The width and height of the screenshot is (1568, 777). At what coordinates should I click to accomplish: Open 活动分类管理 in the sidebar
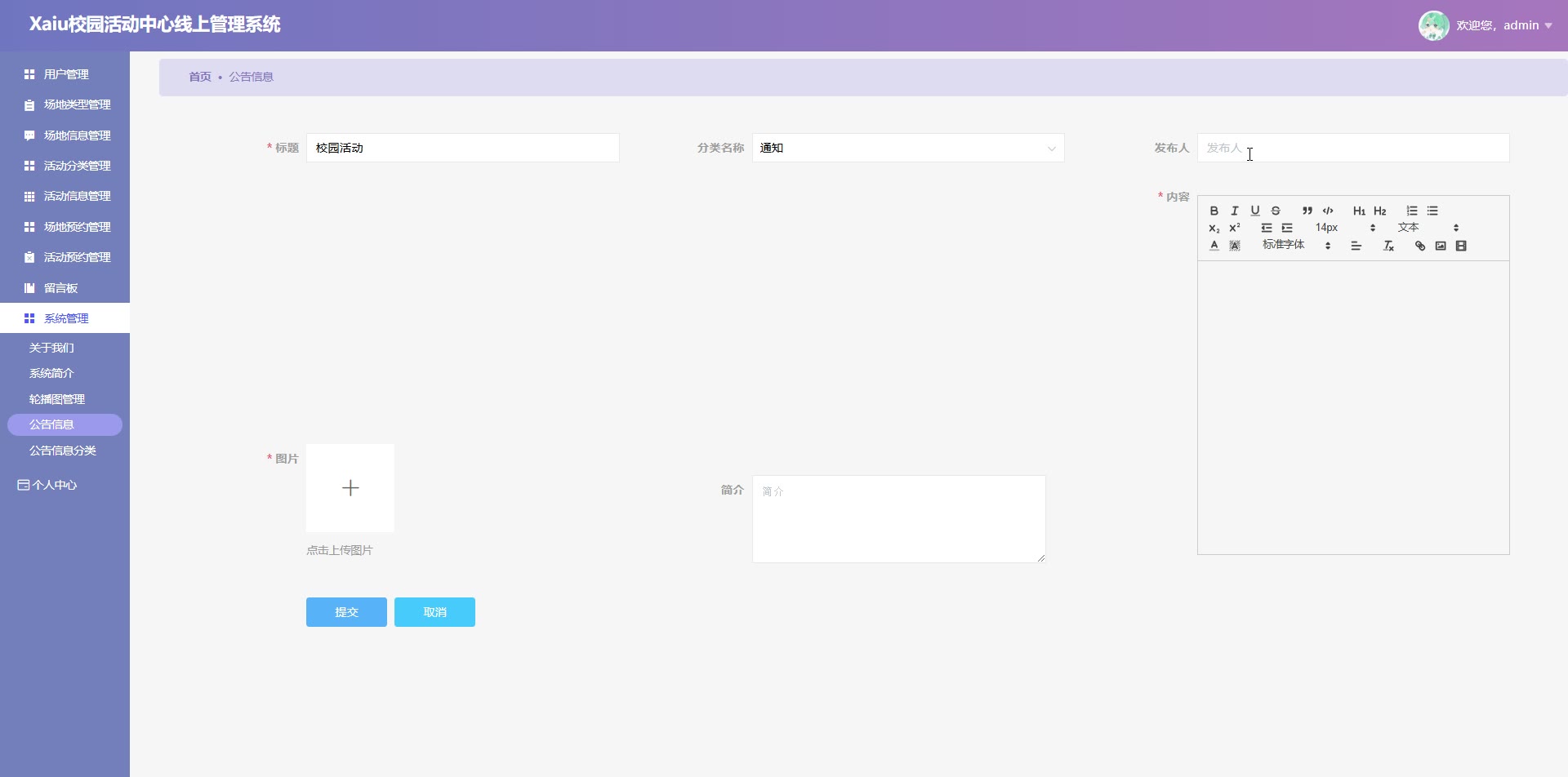65,166
